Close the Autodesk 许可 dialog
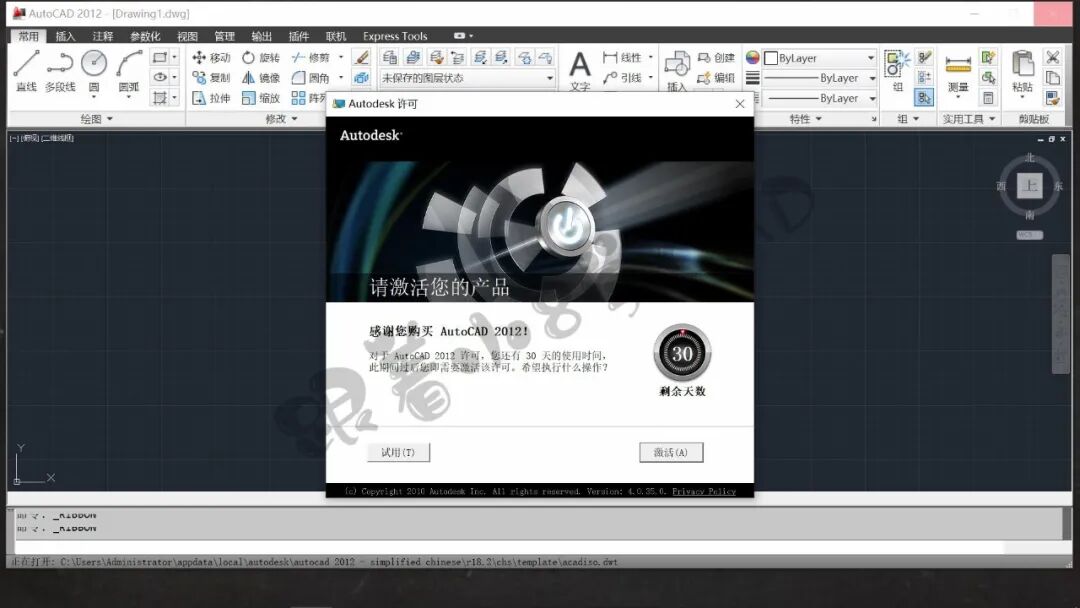This screenshot has height=608, width=1080. 740,104
